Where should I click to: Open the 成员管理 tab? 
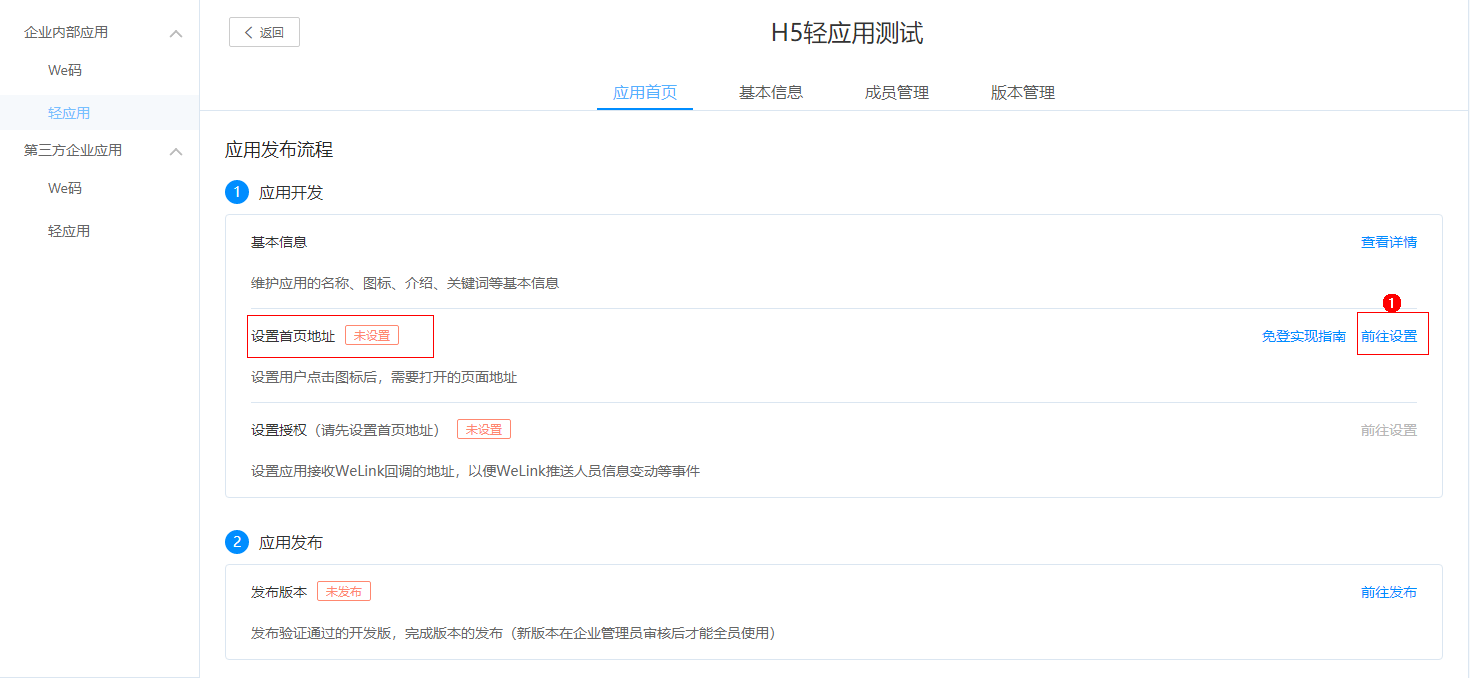pyautogui.click(x=897, y=93)
